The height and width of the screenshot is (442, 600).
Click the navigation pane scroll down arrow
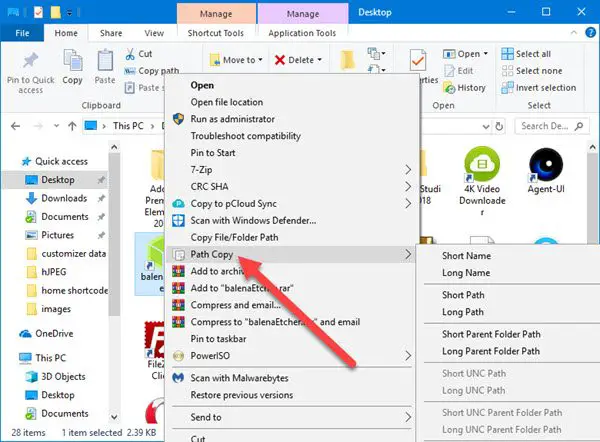(114, 417)
